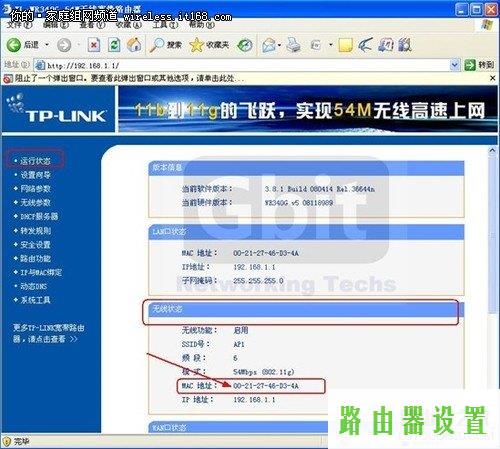Click the IE Back button

pos(23,44)
